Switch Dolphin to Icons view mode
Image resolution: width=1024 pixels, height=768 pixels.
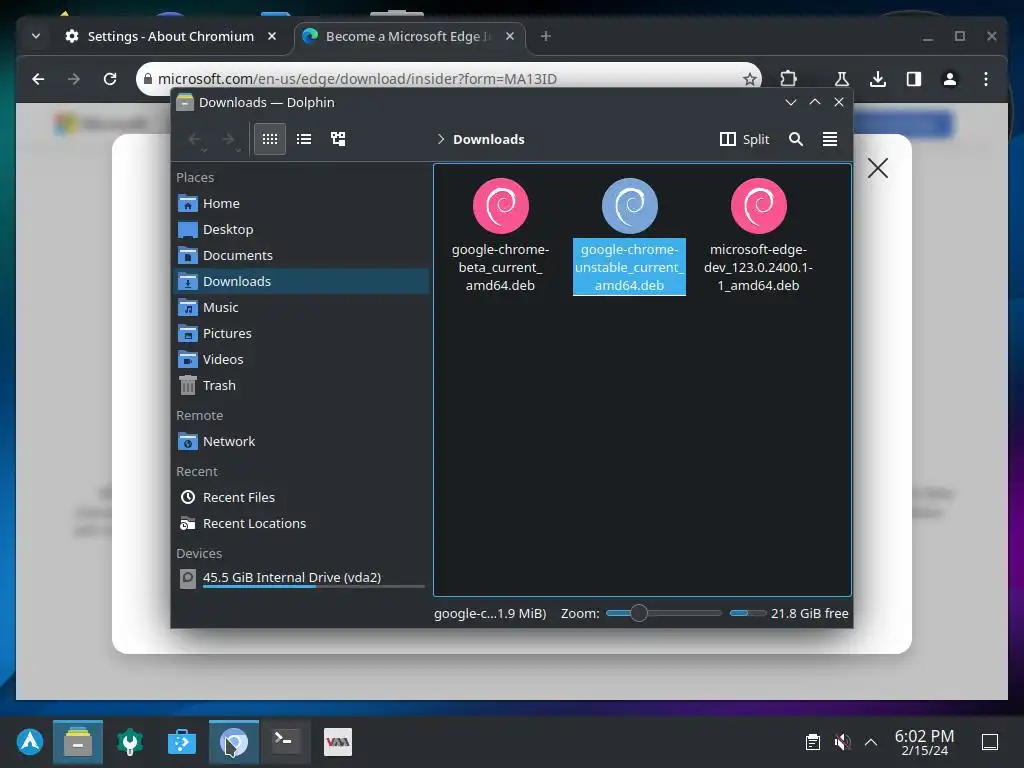[270, 139]
